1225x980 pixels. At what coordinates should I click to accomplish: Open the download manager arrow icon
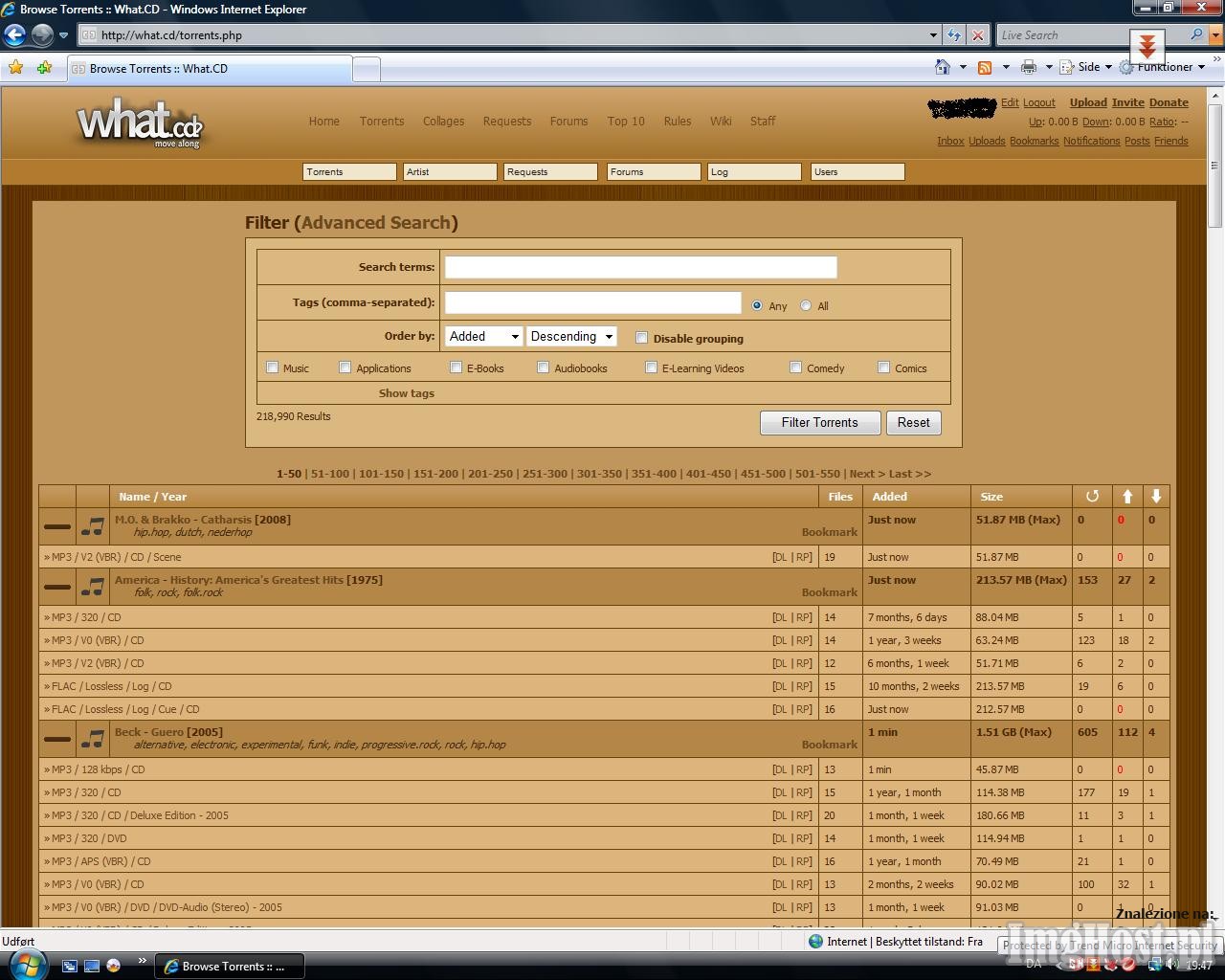[x=1147, y=45]
